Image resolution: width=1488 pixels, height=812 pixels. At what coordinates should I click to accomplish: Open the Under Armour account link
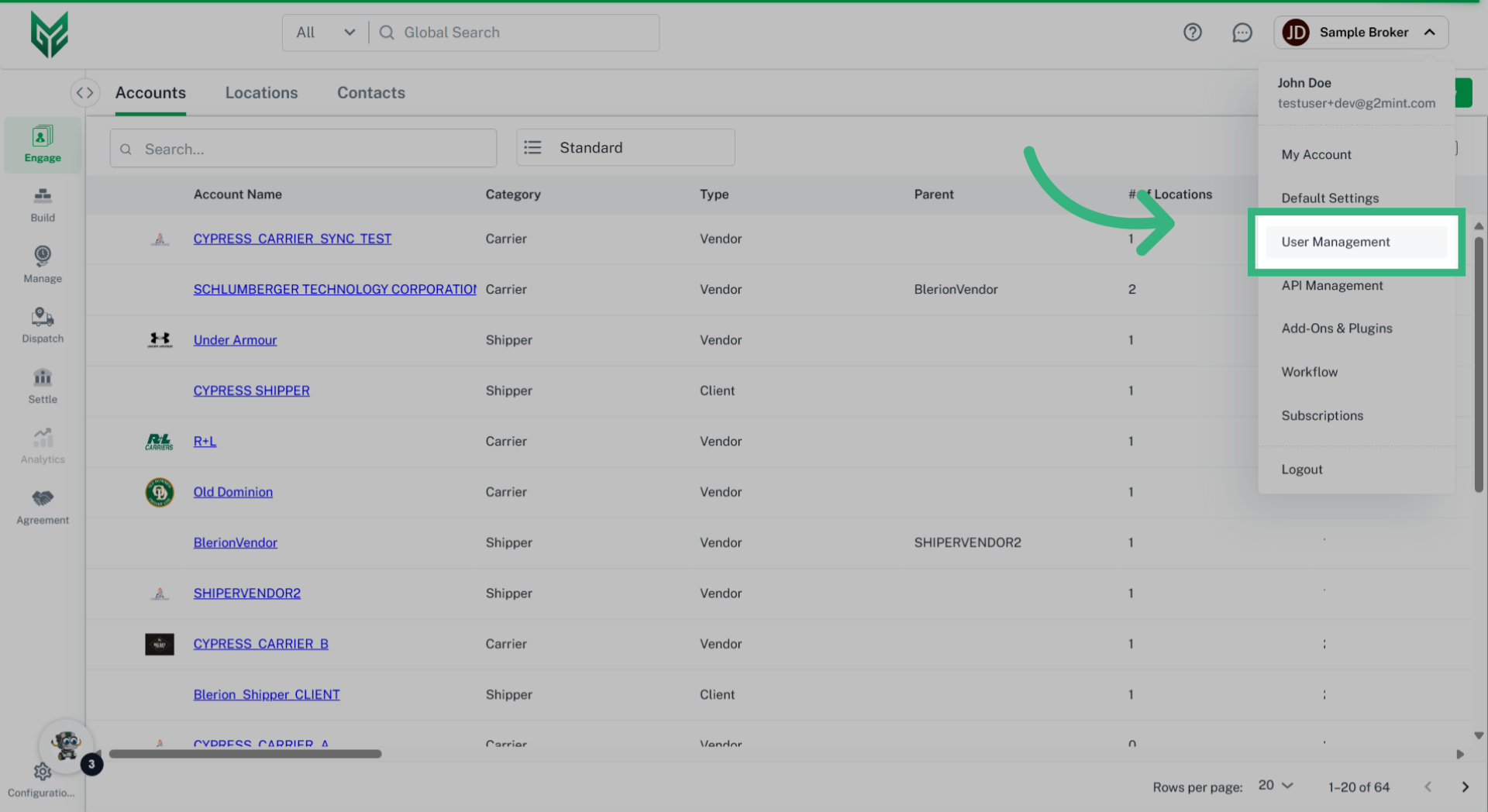[x=235, y=339]
